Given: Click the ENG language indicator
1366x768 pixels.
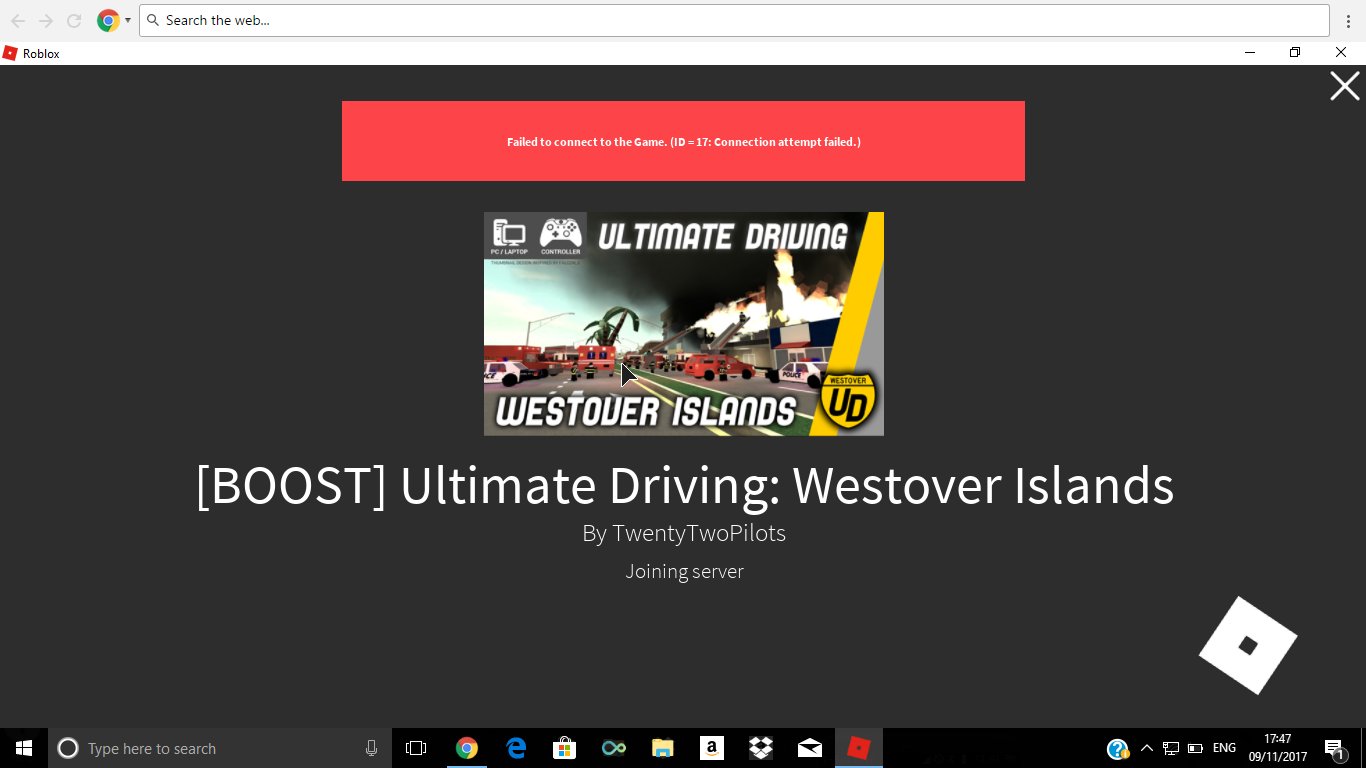Looking at the screenshot, I should tap(1224, 748).
